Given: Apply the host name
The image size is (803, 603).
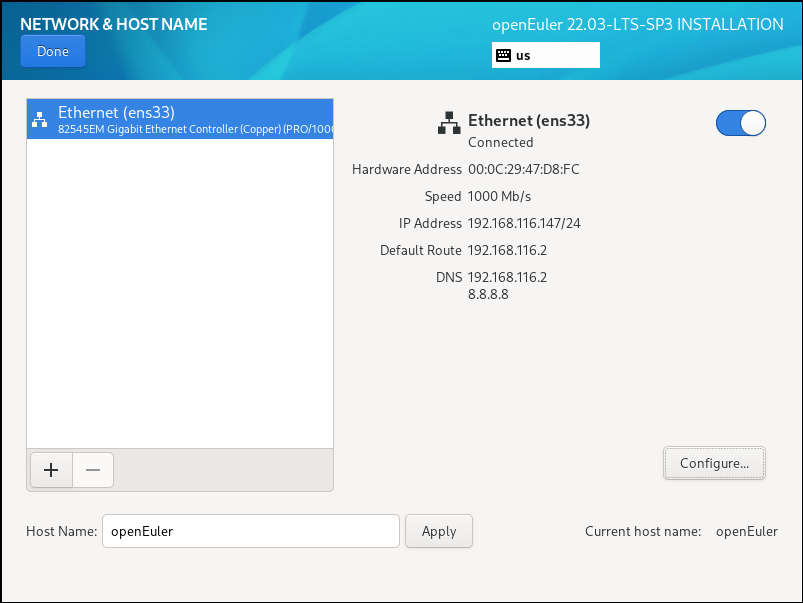Looking at the screenshot, I should click(x=439, y=531).
